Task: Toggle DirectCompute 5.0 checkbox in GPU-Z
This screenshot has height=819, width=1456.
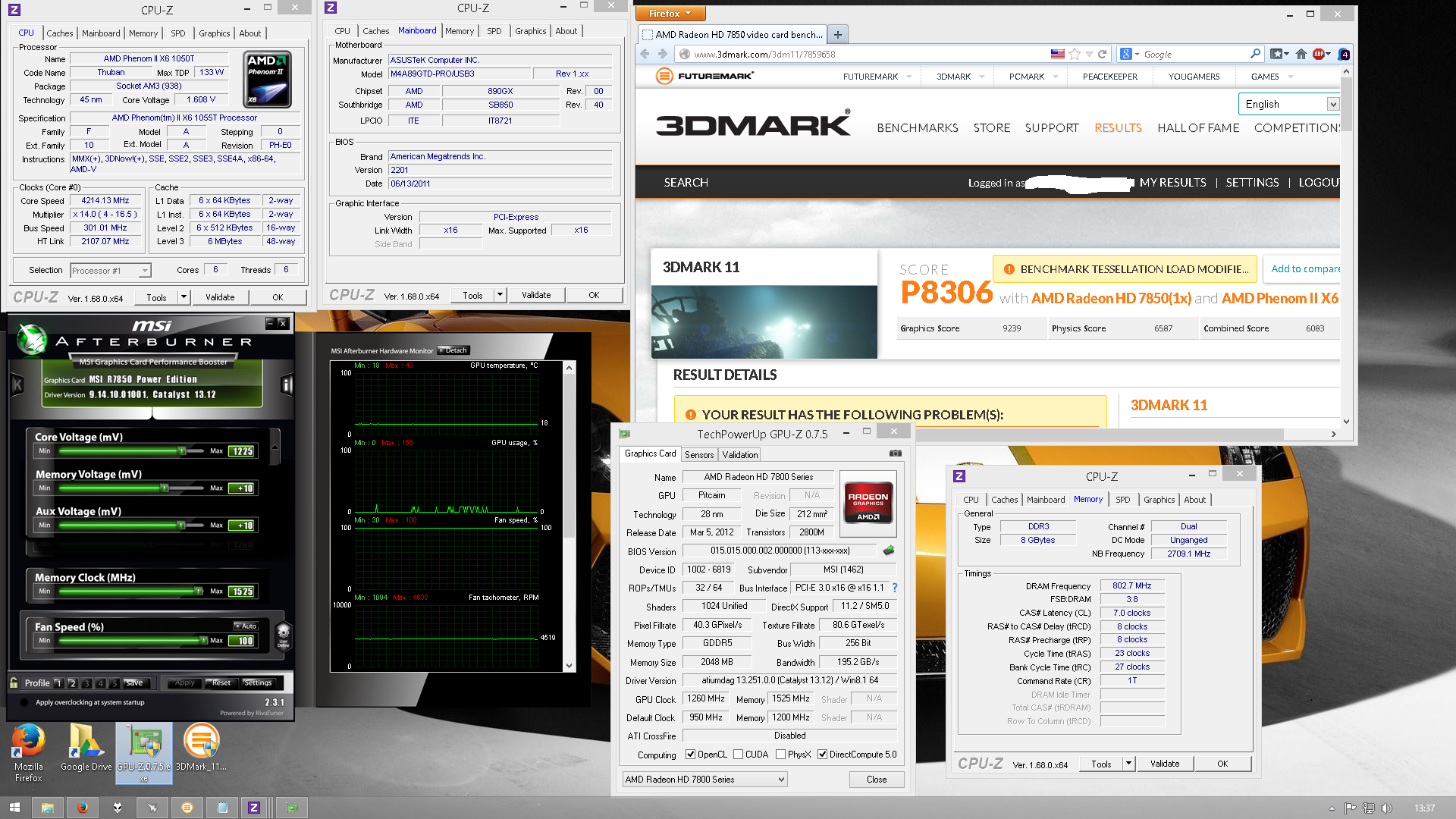Action: tap(822, 755)
